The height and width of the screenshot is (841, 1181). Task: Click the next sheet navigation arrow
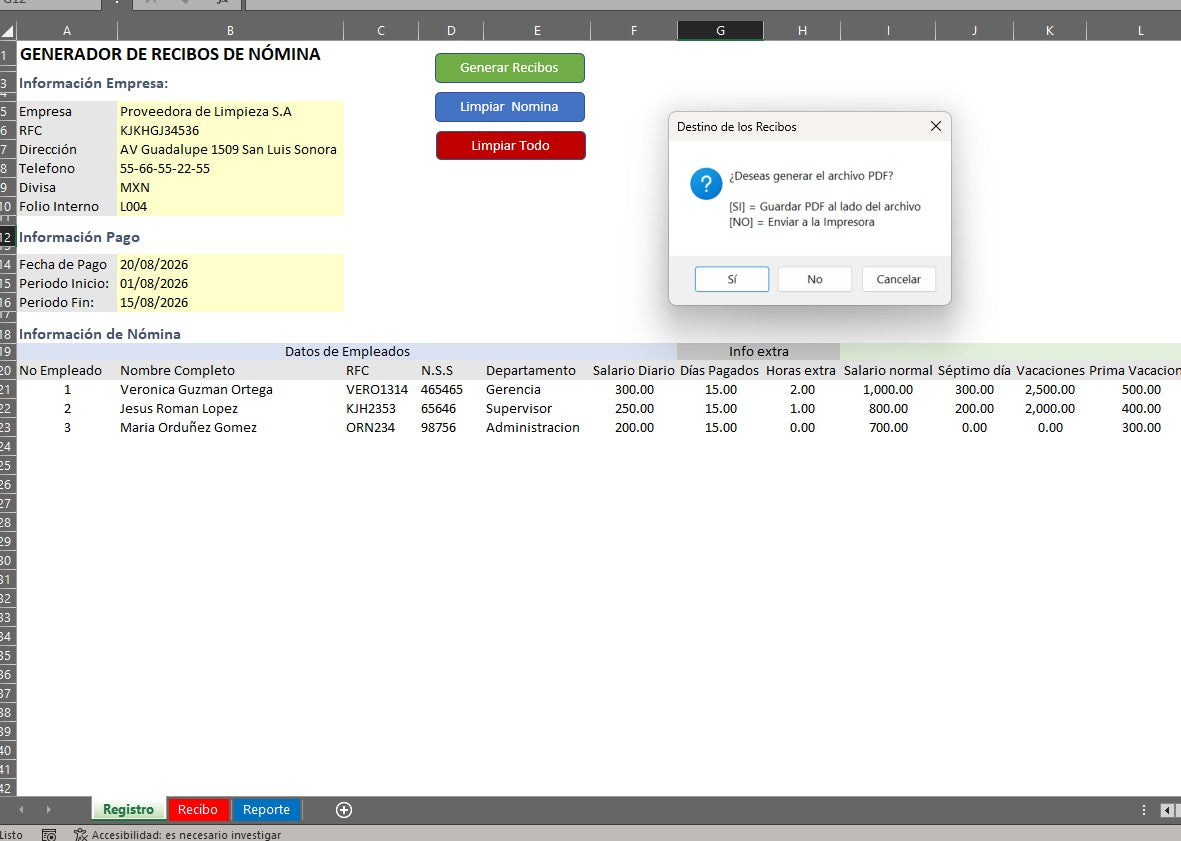tap(48, 809)
